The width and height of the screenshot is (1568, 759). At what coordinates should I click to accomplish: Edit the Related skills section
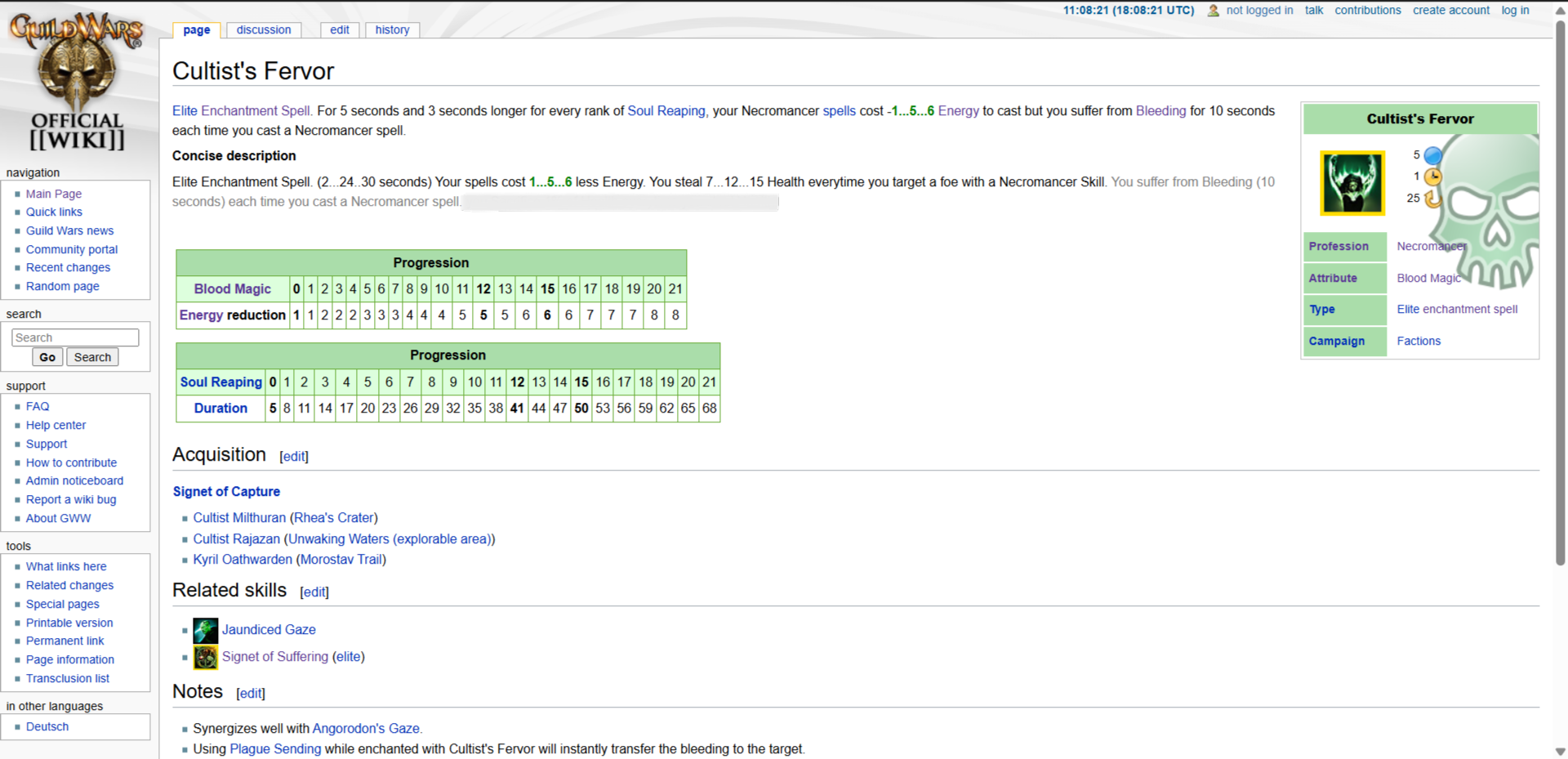click(x=314, y=592)
